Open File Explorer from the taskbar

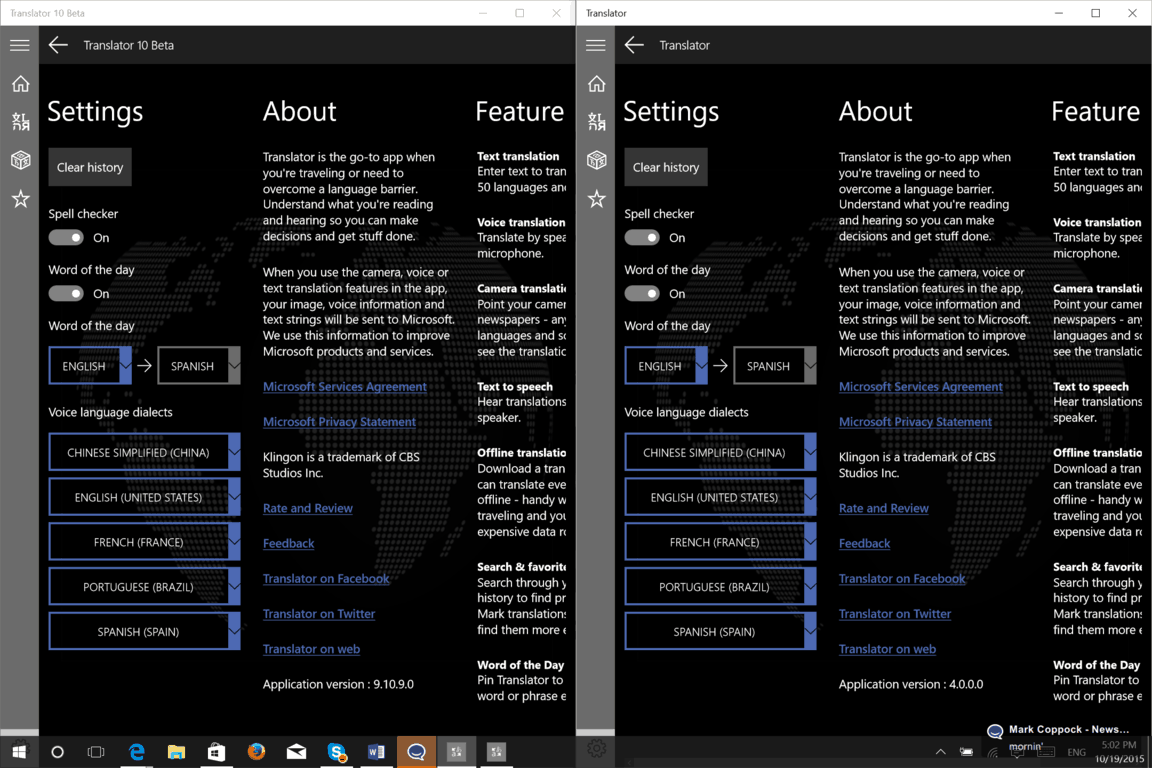click(176, 752)
